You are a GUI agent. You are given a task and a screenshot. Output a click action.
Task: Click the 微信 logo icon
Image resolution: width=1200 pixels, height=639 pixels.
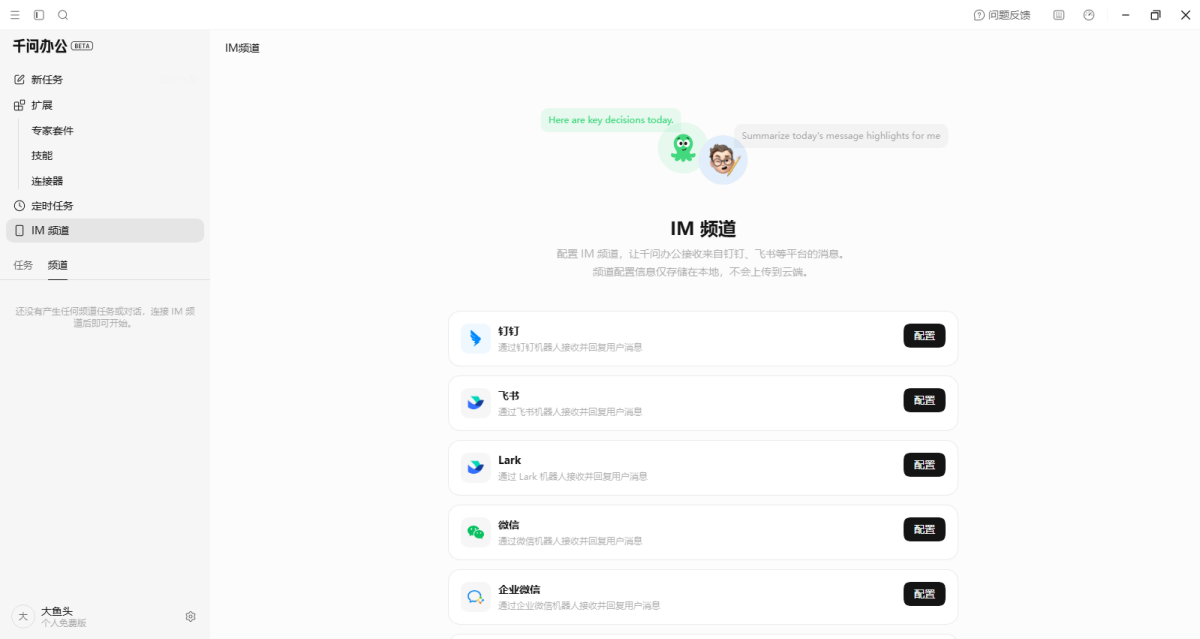click(475, 532)
